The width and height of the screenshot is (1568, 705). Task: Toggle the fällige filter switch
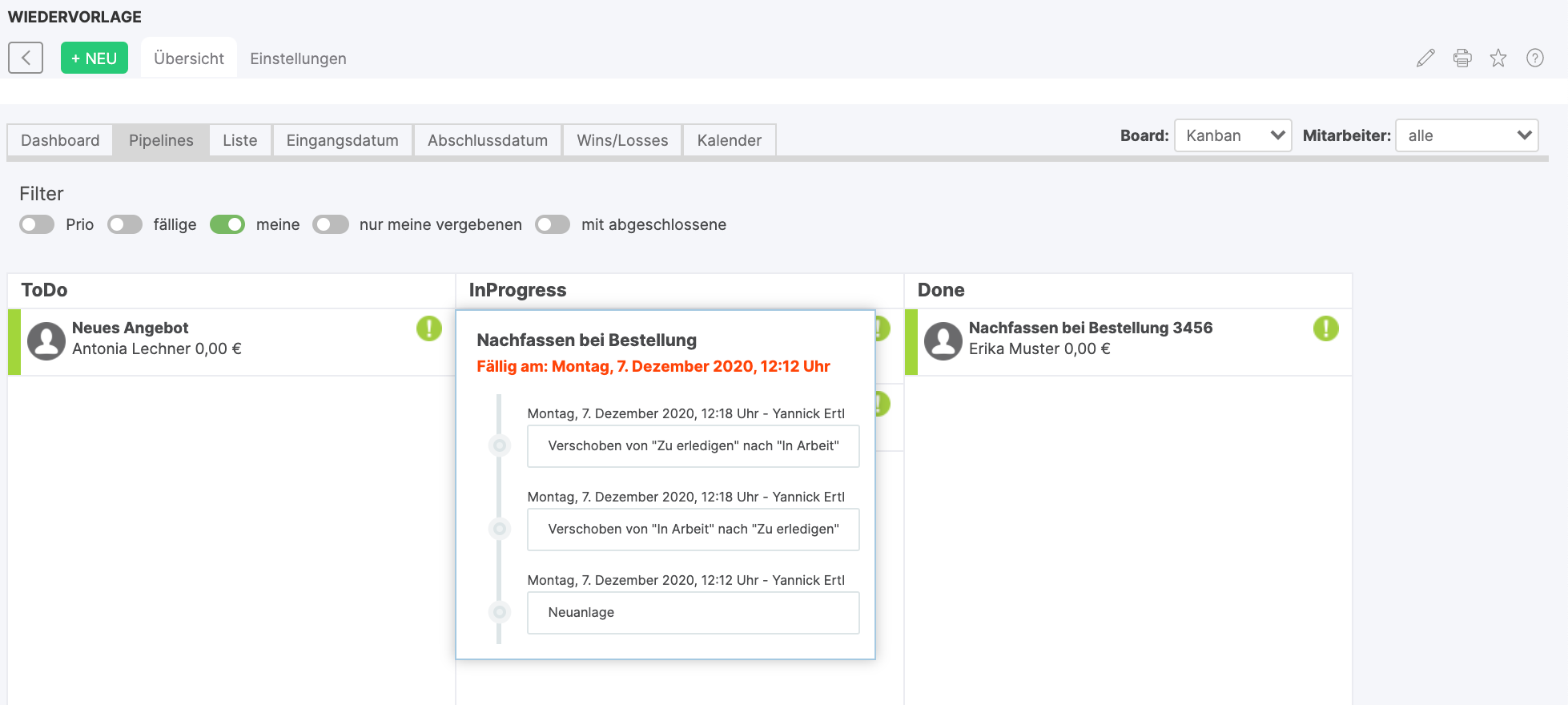coord(125,224)
